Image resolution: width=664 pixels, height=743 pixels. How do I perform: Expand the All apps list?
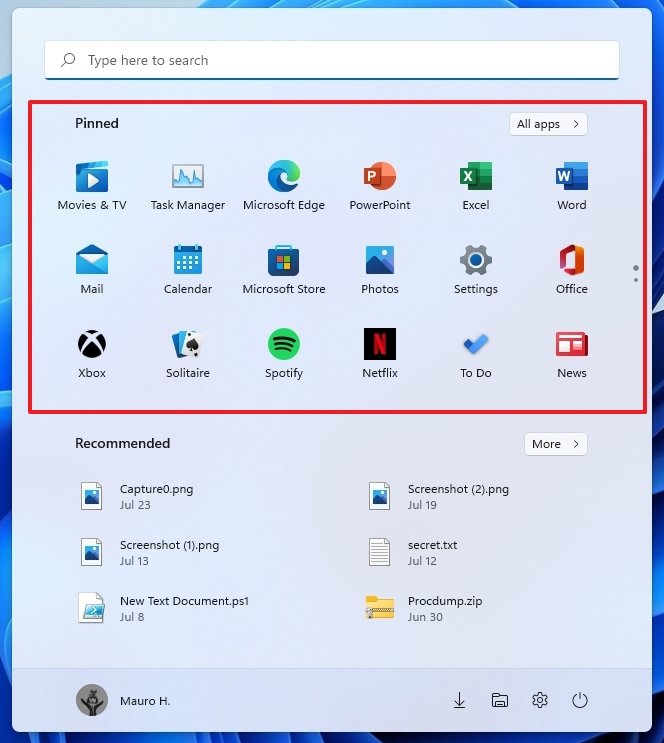(547, 124)
